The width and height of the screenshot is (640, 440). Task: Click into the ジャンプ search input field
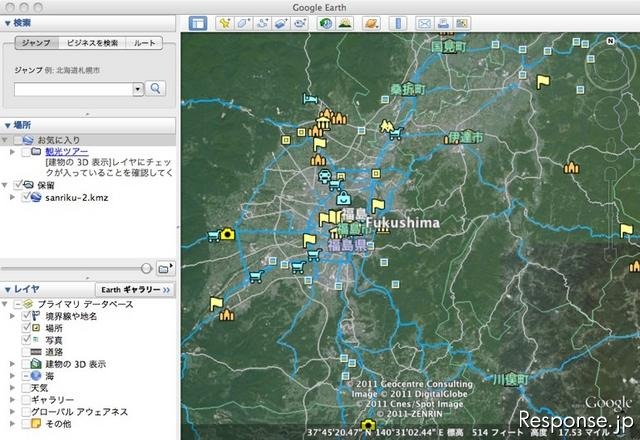point(73,89)
